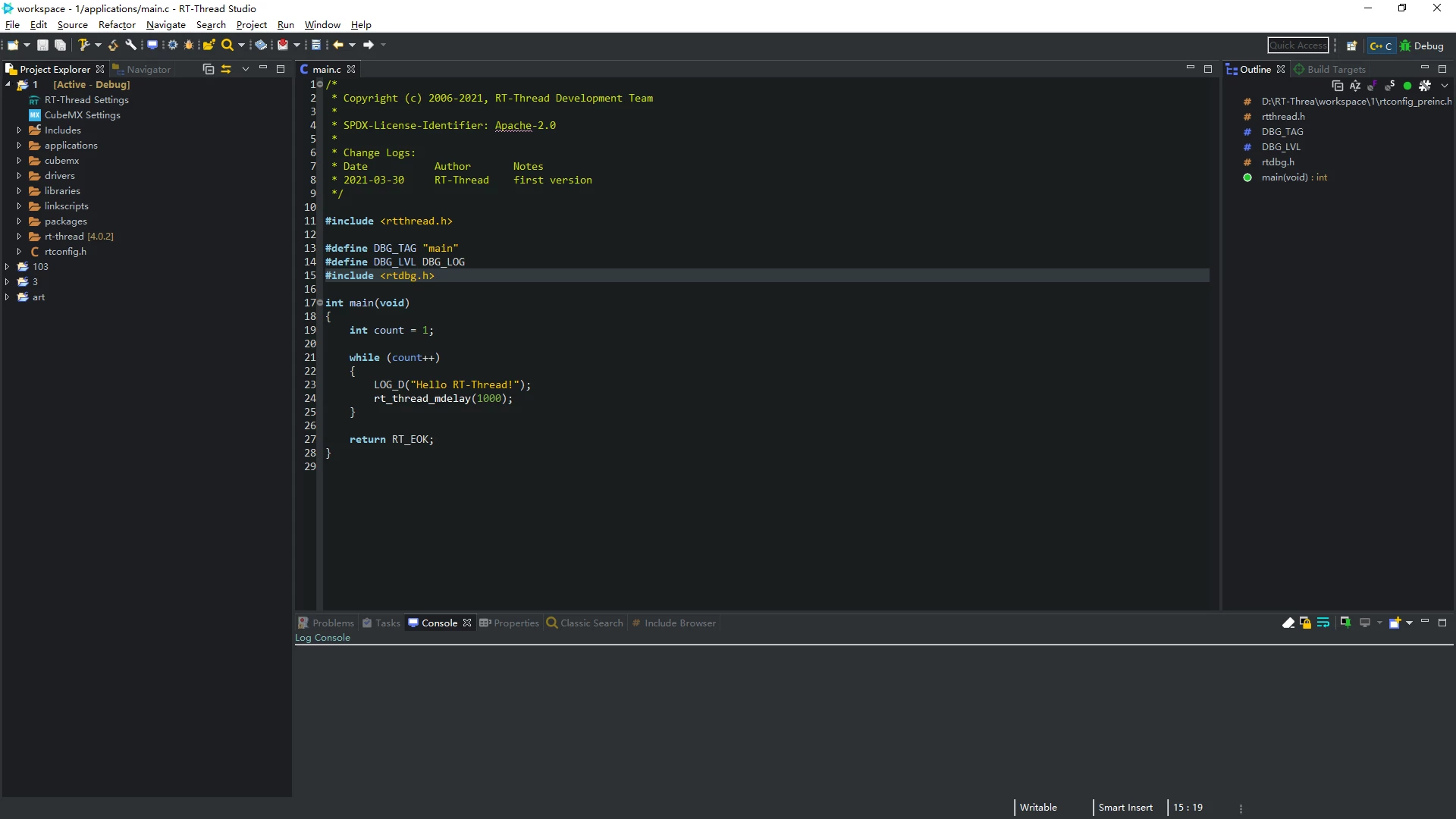Toggle Hide Fields in Outline toolbar

(1373, 86)
